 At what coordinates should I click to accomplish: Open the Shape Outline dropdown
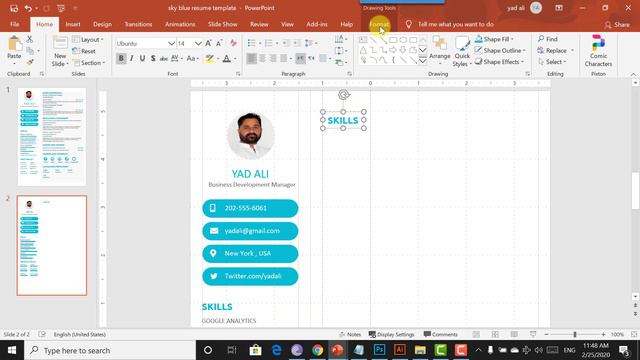coord(500,51)
